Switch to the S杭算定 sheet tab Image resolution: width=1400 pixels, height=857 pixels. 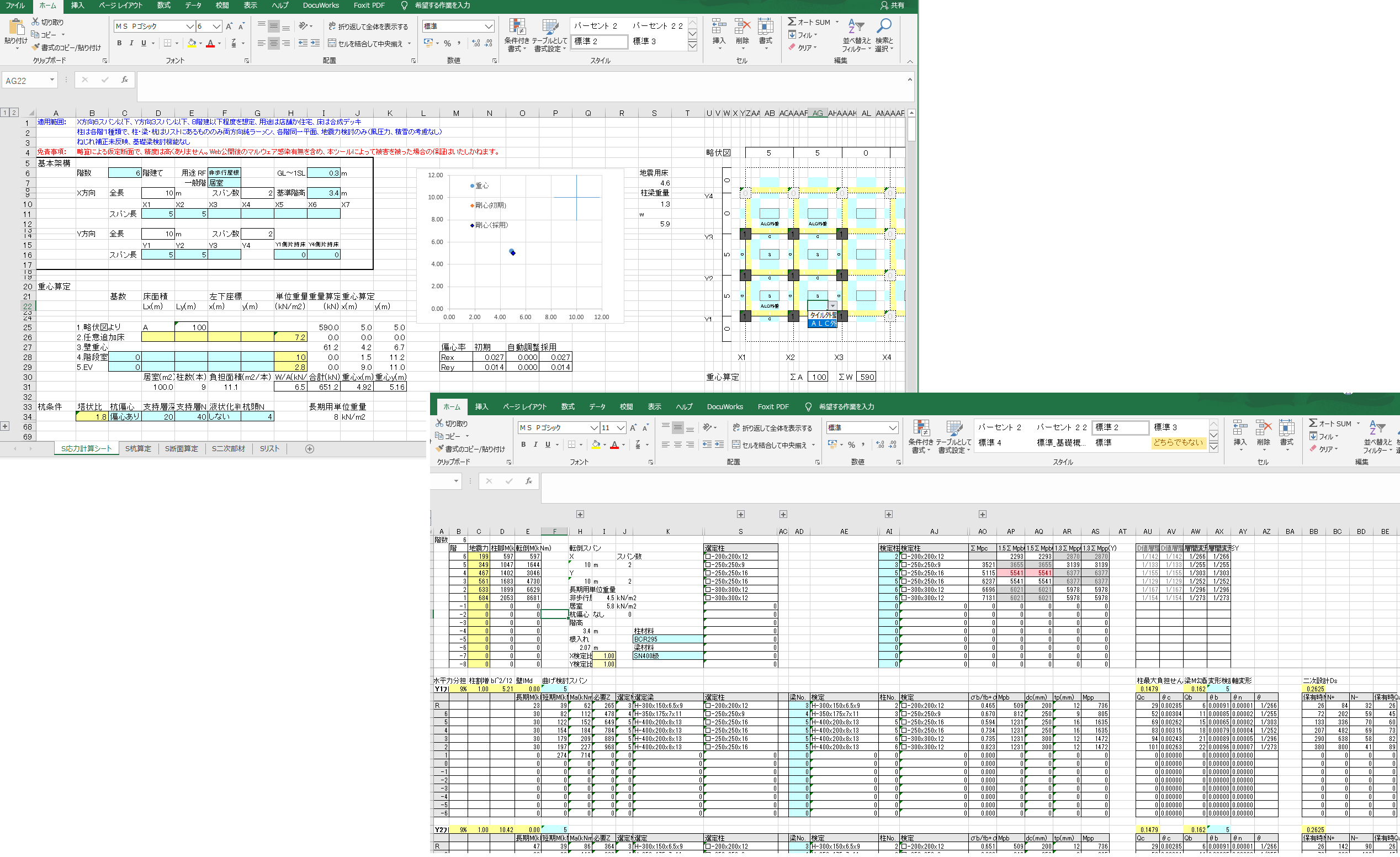pos(138,449)
